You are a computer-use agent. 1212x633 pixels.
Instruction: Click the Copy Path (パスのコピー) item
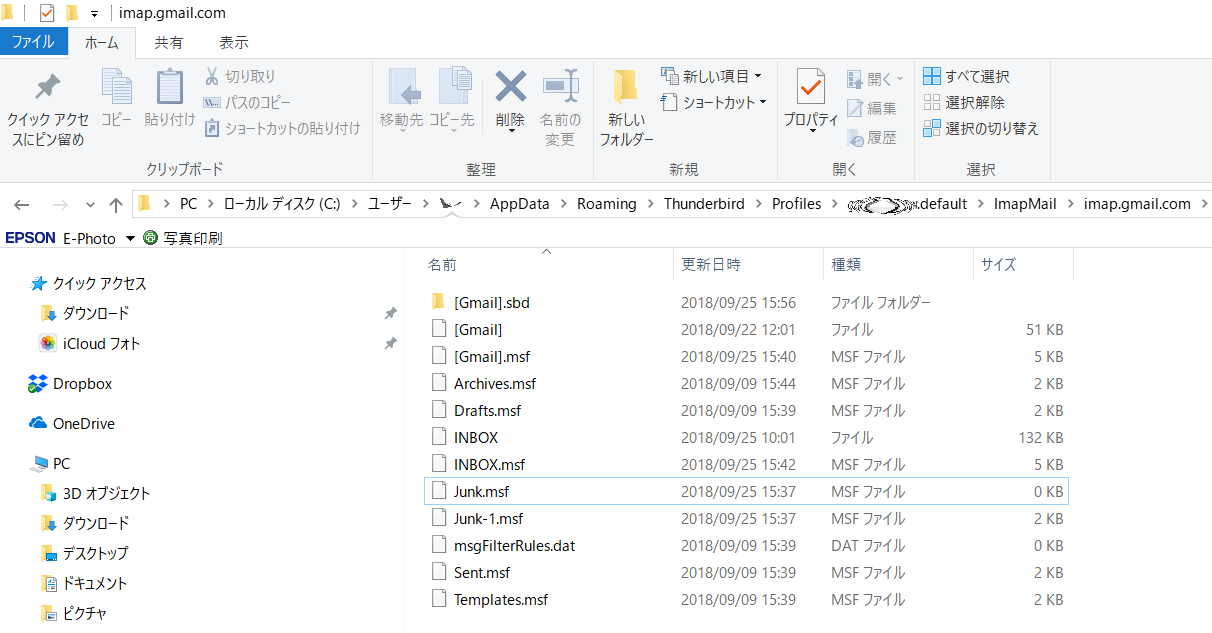[247, 102]
